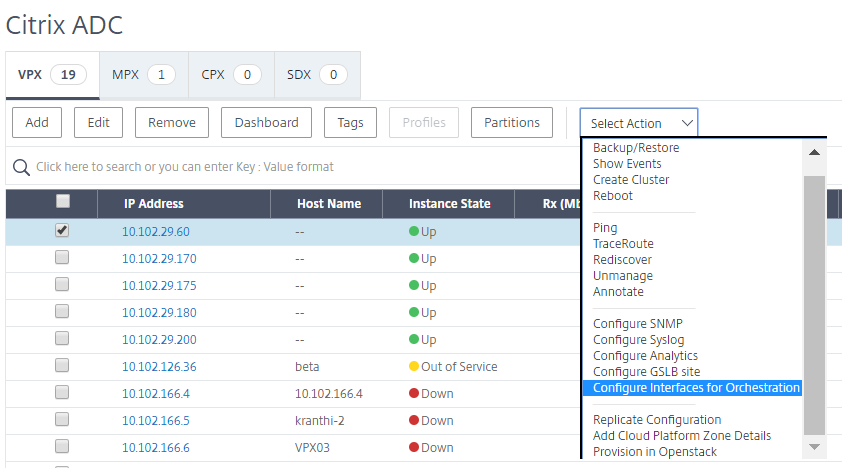Click the Partitions button

pos(512,122)
